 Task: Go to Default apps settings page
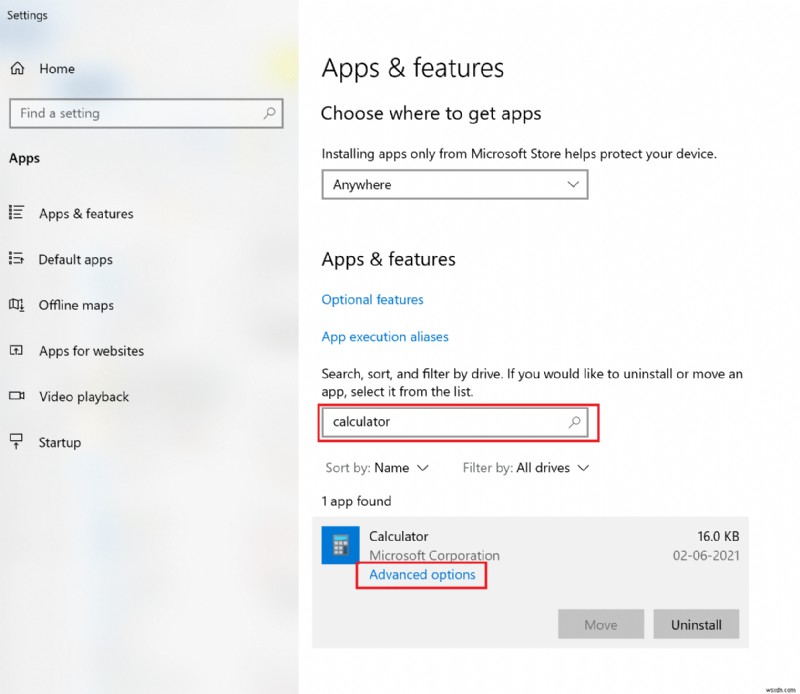[76, 259]
